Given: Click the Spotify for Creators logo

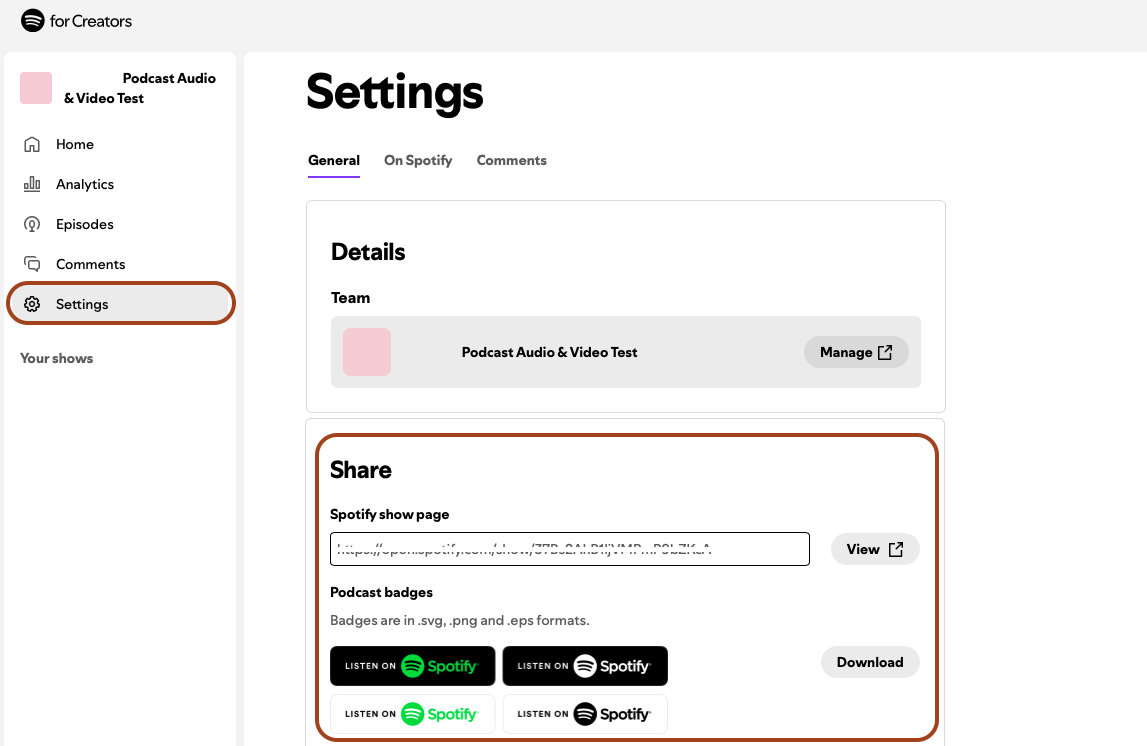Looking at the screenshot, I should (x=76, y=21).
